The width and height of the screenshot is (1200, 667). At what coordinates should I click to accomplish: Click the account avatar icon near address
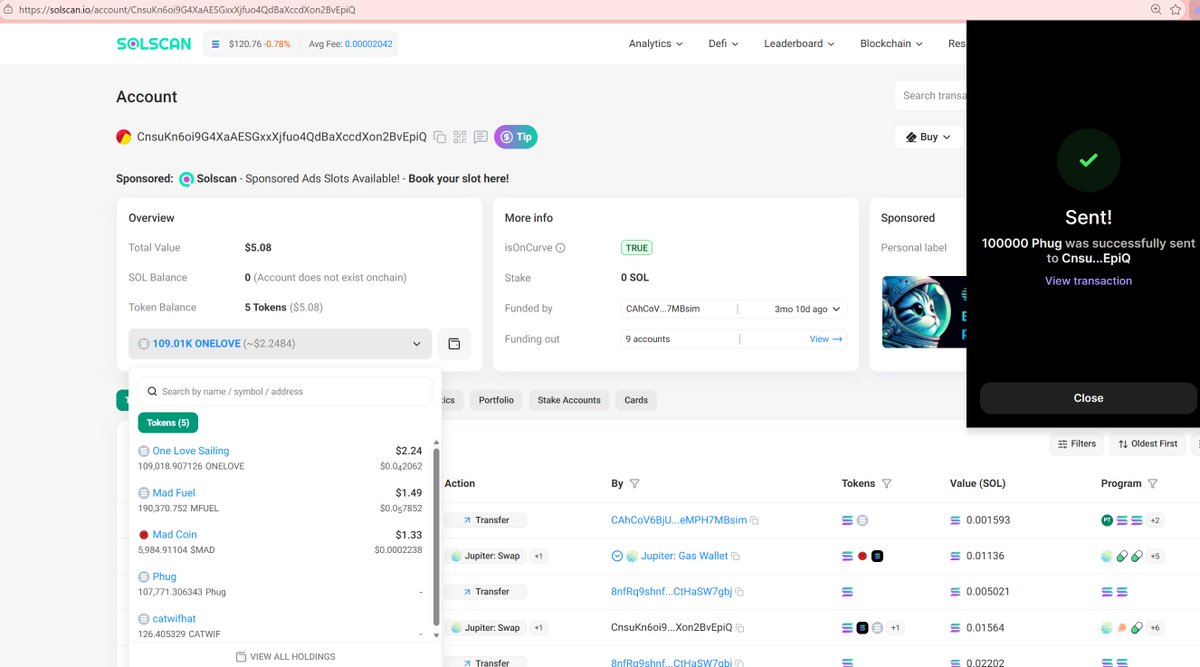point(124,137)
